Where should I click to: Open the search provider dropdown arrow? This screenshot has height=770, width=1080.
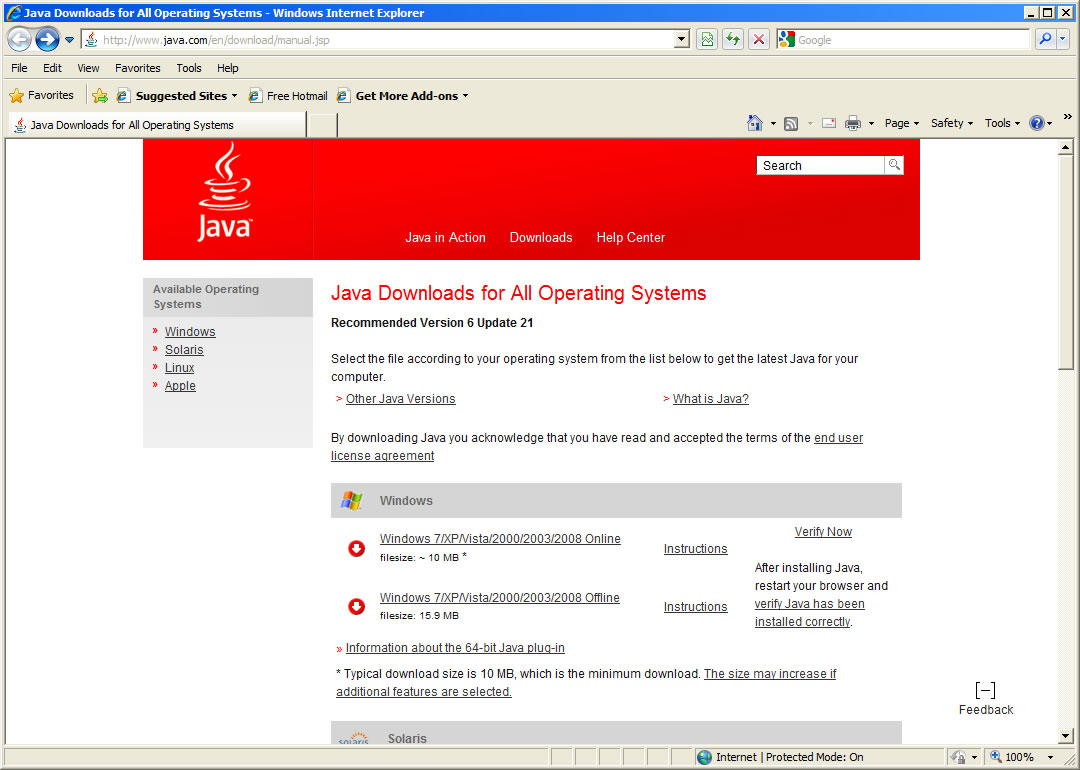1063,39
